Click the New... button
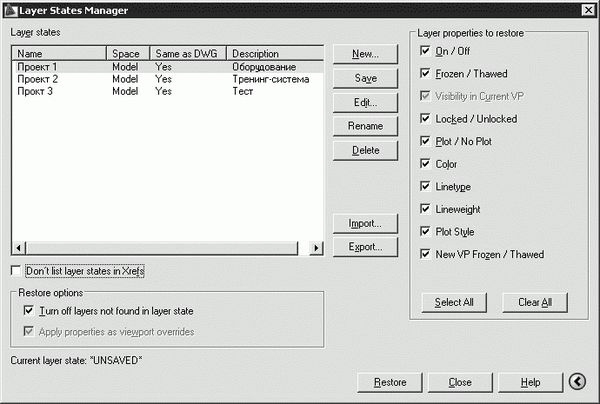The image size is (600, 404). coord(365,54)
